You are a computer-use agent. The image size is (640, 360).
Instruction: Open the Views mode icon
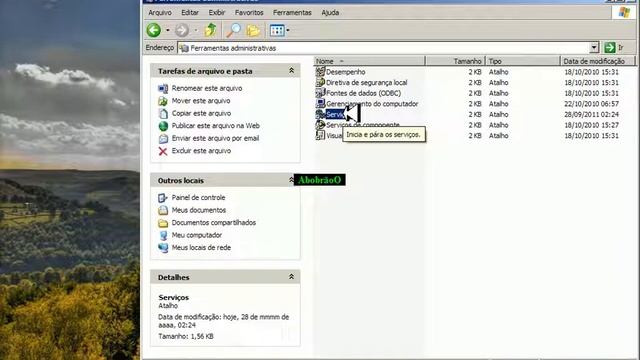point(277,30)
